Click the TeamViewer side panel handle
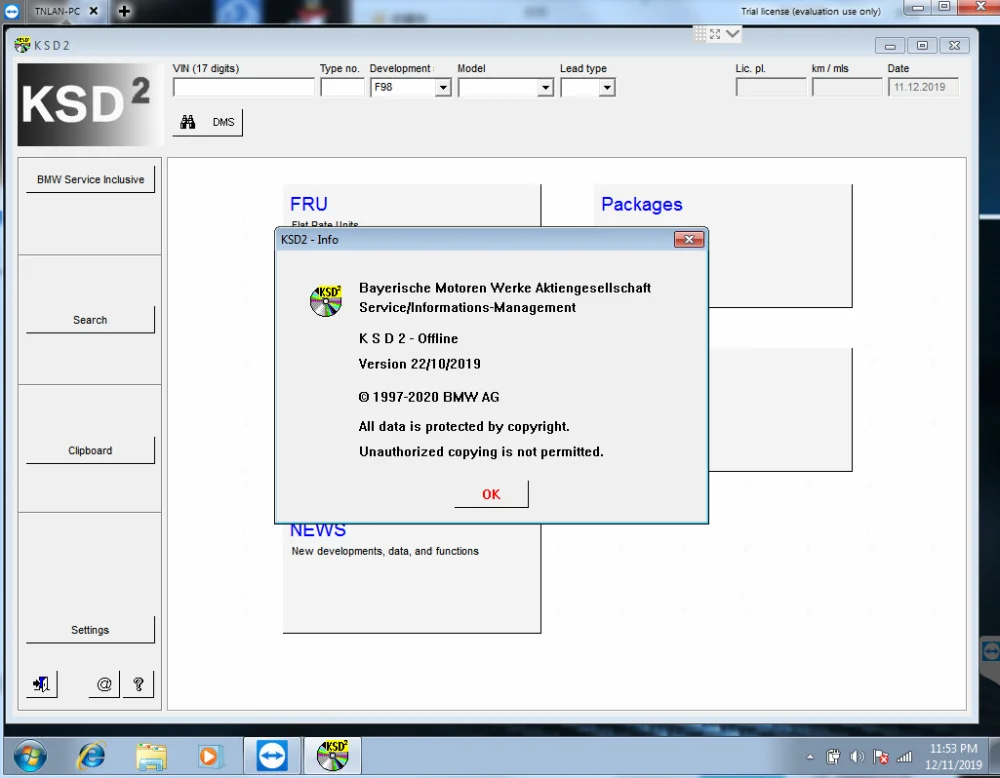Viewport: 1000px width, 778px height. click(990, 651)
